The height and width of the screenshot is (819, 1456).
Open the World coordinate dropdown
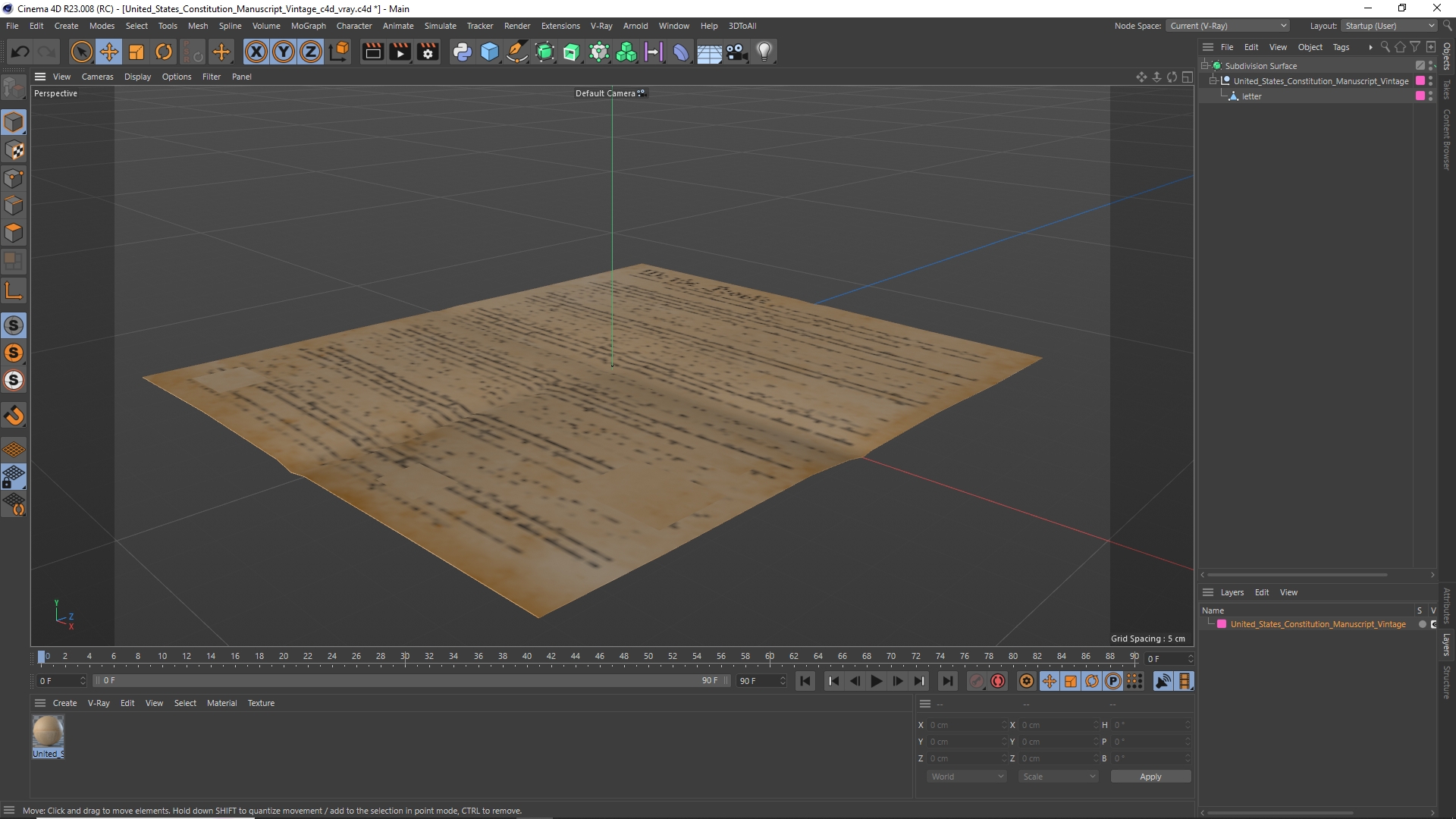click(x=967, y=777)
